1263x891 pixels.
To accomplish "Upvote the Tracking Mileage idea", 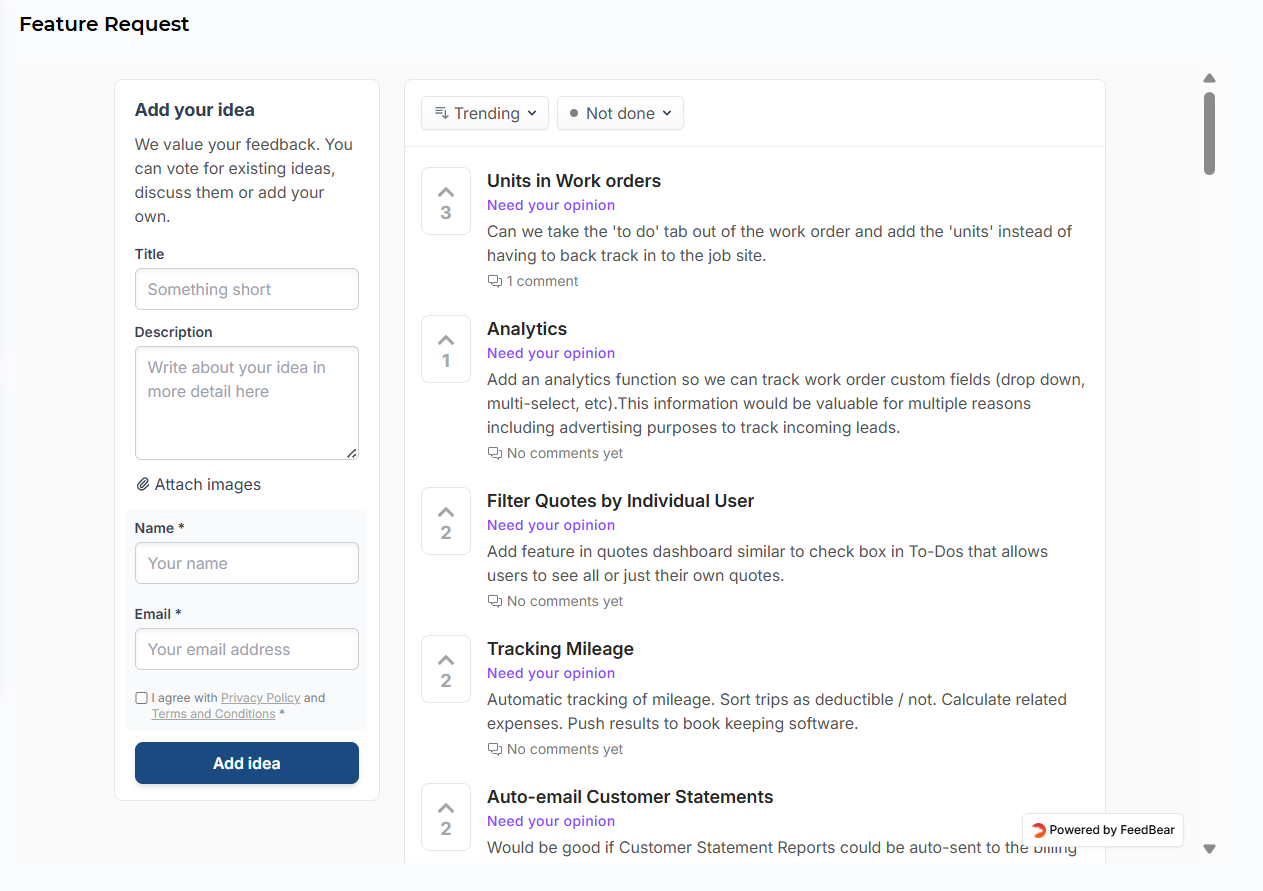I will 446,669.
